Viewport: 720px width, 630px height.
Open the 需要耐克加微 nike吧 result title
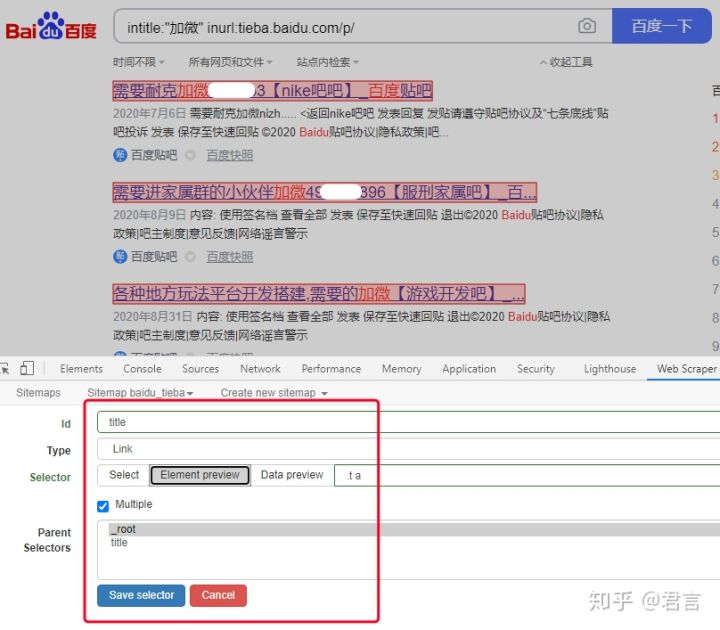click(x=272, y=90)
